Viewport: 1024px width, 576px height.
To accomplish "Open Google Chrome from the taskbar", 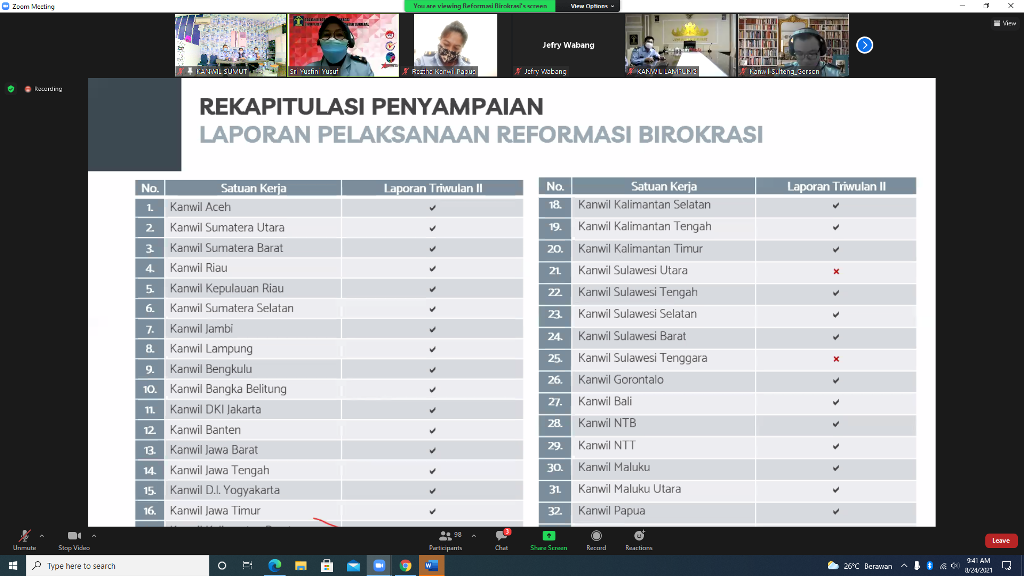I will [x=405, y=566].
